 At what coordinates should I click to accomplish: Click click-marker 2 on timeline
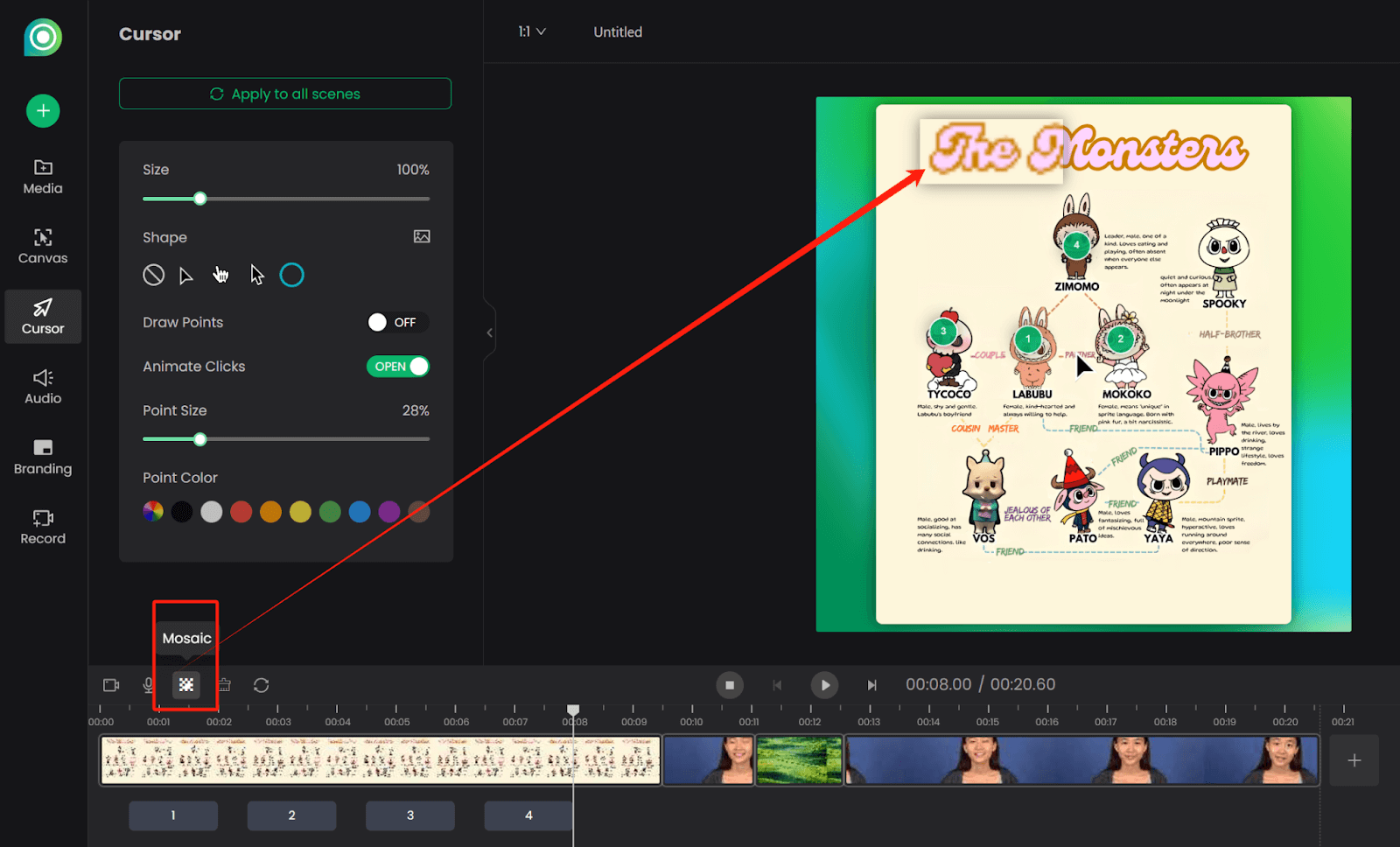pyautogui.click(x=291, y=815)
